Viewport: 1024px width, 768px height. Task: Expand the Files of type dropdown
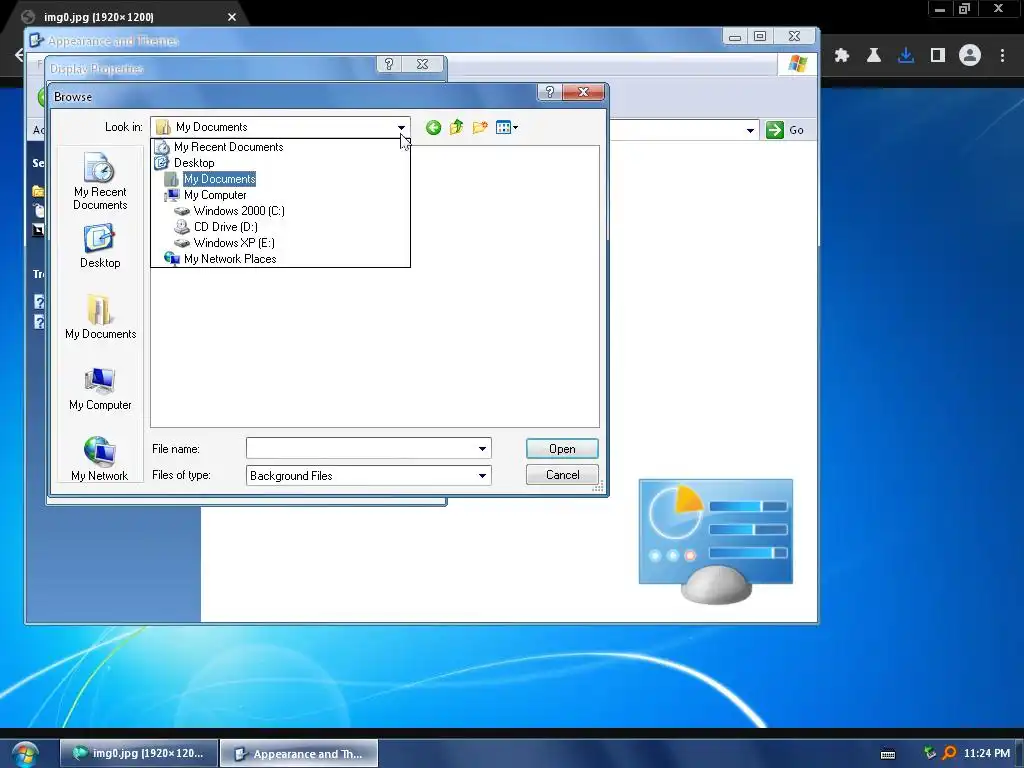click(x=482, y=475)
